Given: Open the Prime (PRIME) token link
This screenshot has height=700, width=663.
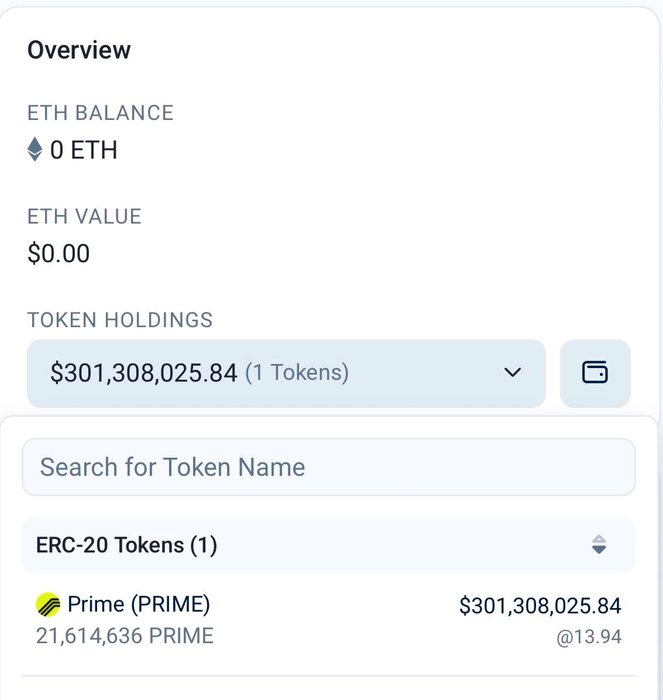Looking at the screenshot, I should click(x=139, y=605).
